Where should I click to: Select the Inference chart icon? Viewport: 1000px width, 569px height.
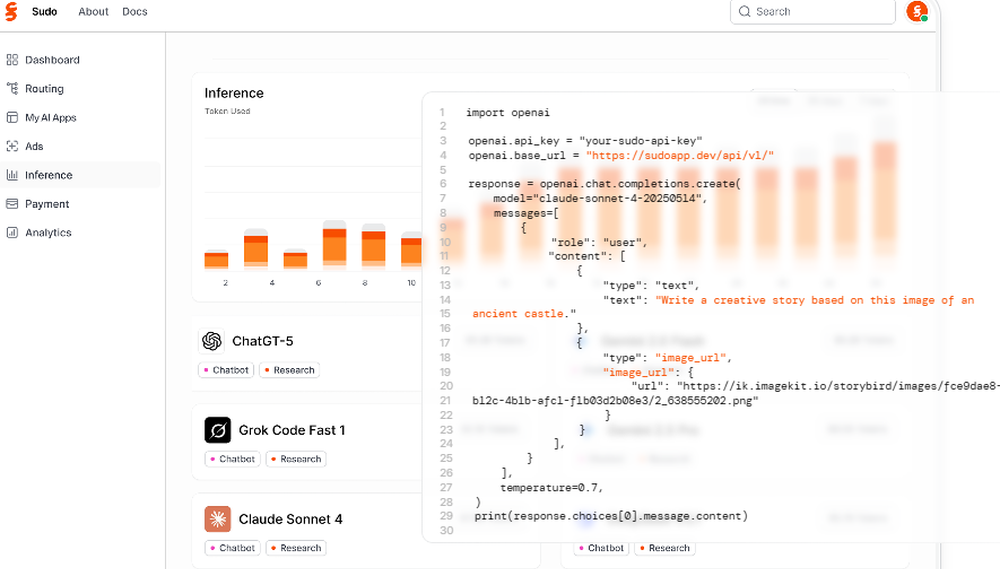tap(12, 175)
